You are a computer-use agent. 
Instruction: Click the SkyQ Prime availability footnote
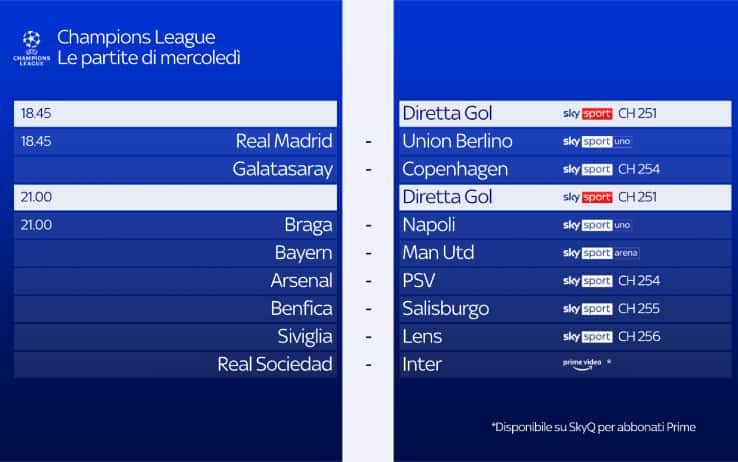click(593, 427)
